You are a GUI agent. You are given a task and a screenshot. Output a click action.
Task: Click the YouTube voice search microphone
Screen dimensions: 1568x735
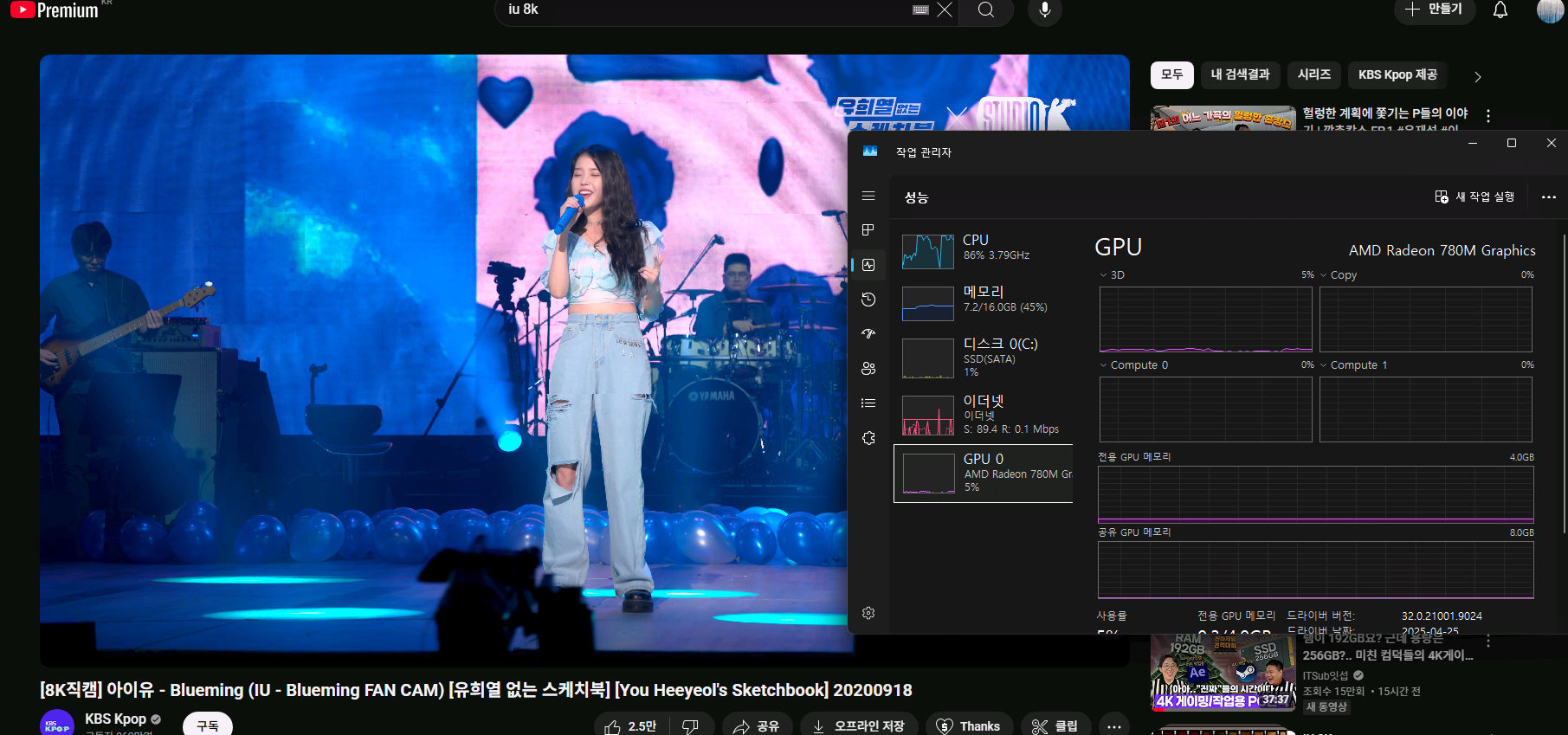(1045, 10)
